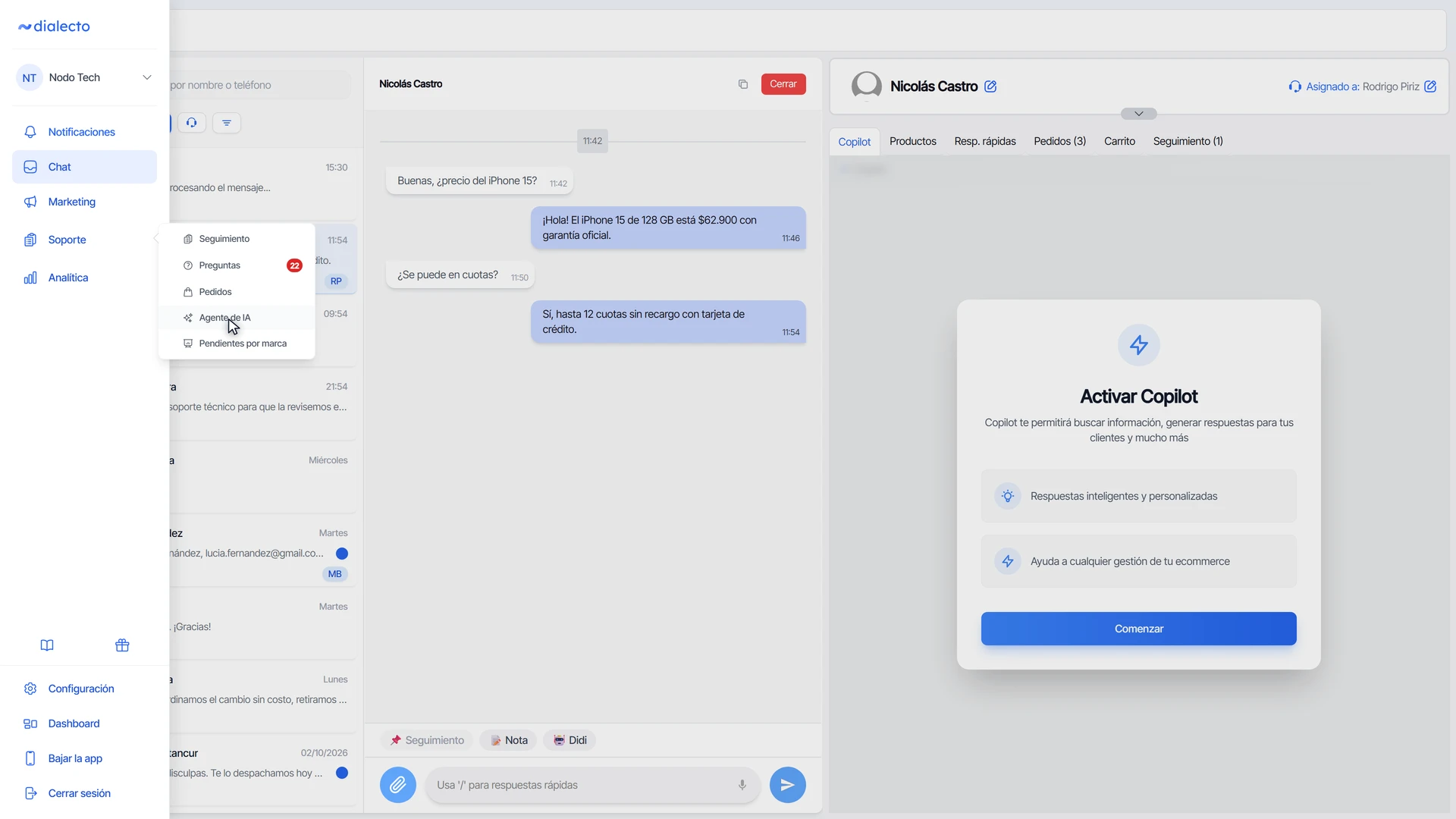The width and height of the screenshot is (1456, 819).
Task: Click the headset filter in chat list
Action: [x=192, y=123]
